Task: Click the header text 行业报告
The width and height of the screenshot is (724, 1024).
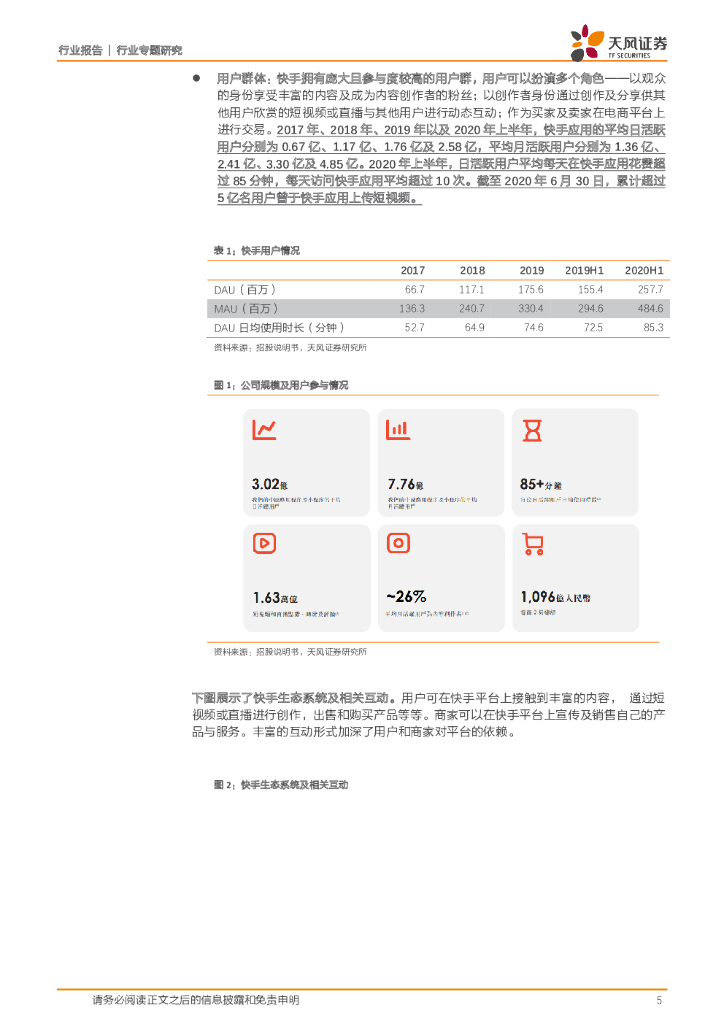Action: tap(80, 50)
